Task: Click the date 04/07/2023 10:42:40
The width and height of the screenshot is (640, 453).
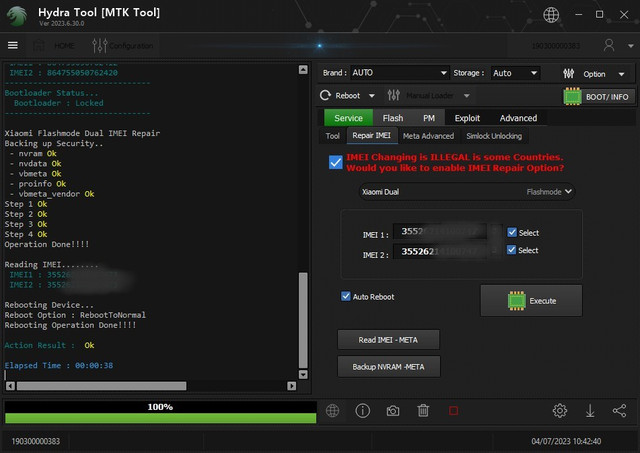Action: coord(566,441)
